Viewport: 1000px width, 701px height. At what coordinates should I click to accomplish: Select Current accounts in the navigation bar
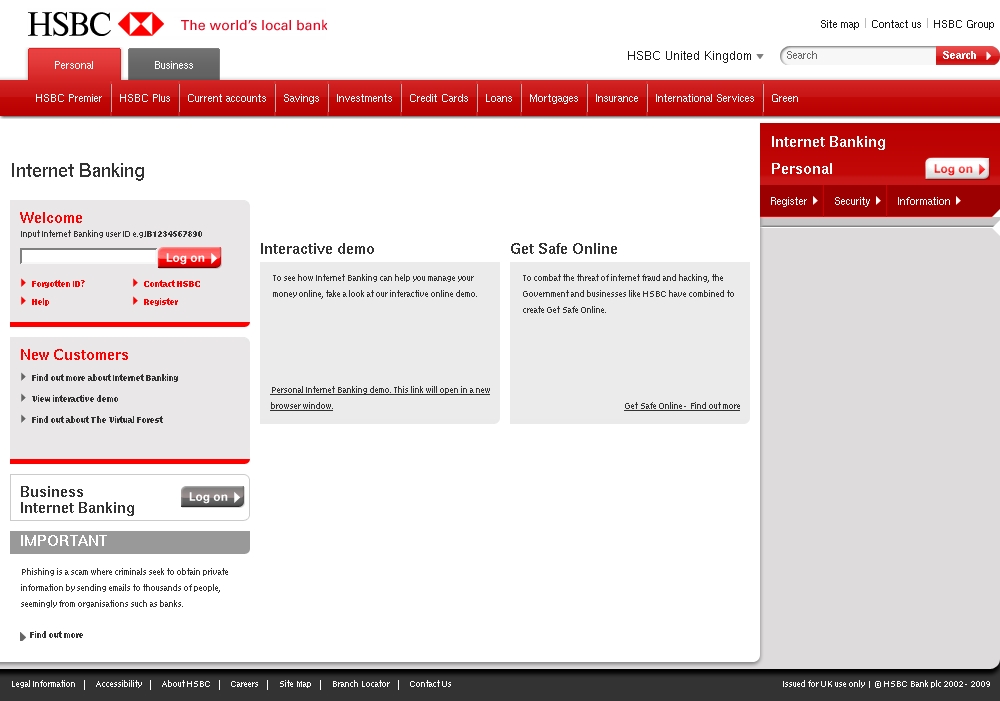click(226, 98)
